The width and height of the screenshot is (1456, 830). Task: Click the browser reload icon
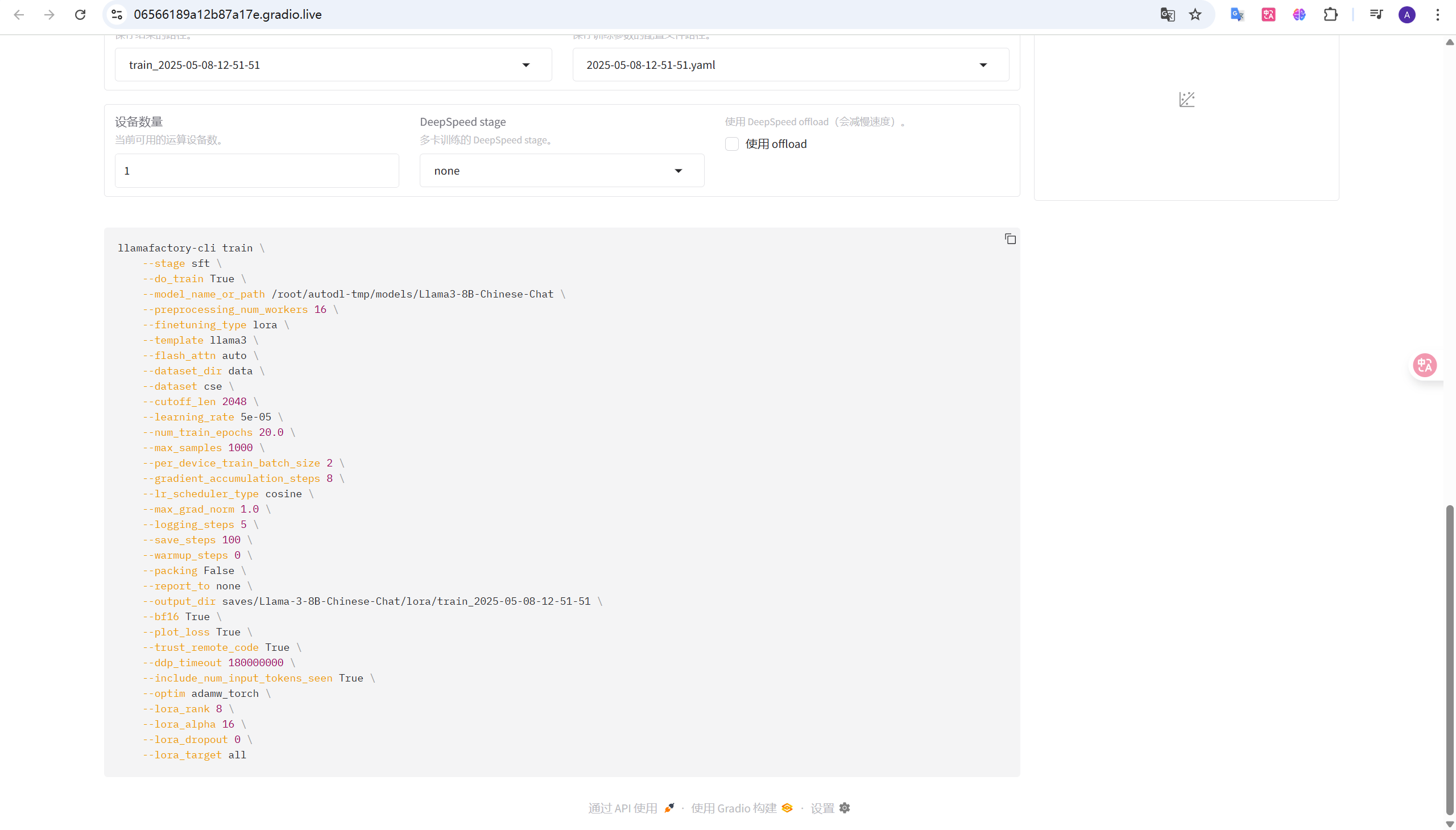click(80, 15)
